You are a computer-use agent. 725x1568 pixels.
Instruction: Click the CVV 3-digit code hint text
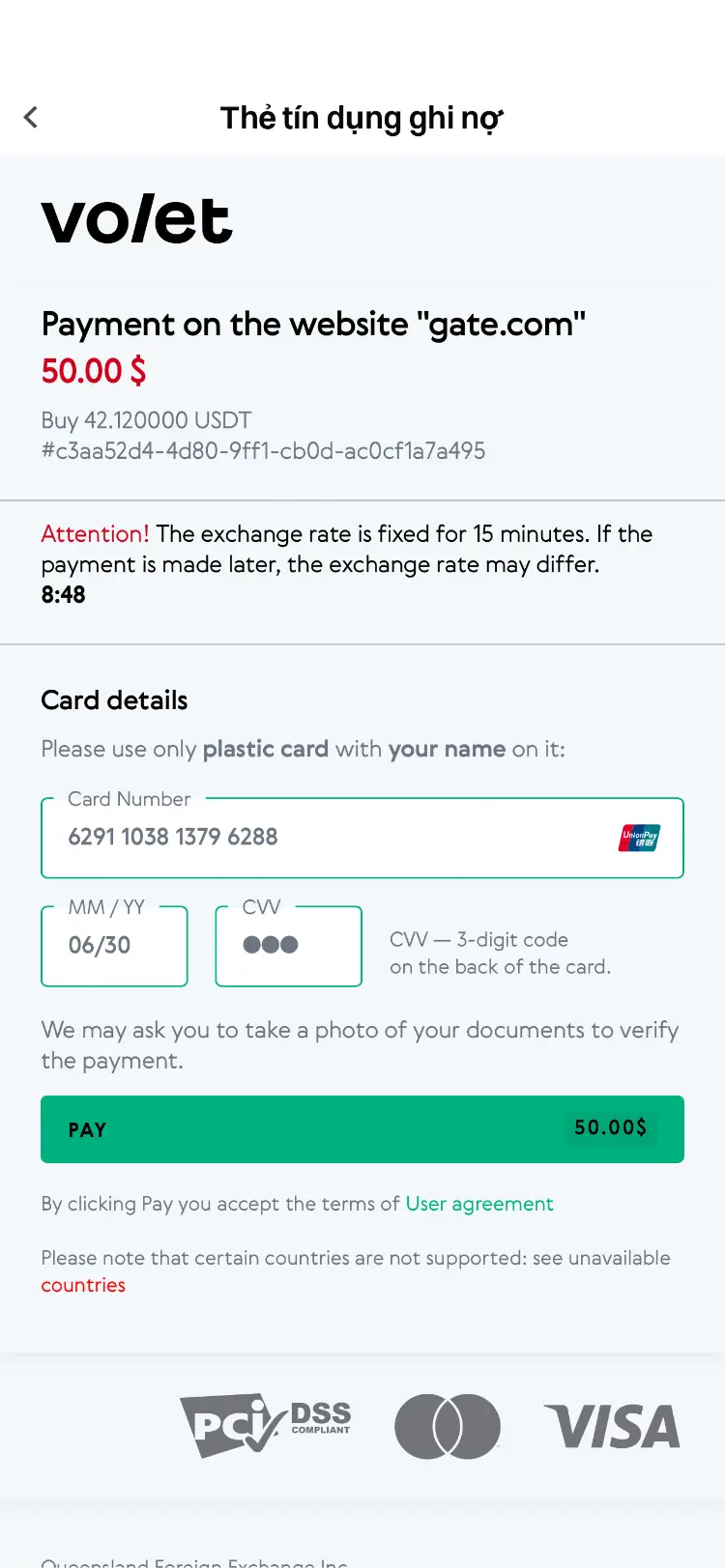500,954
